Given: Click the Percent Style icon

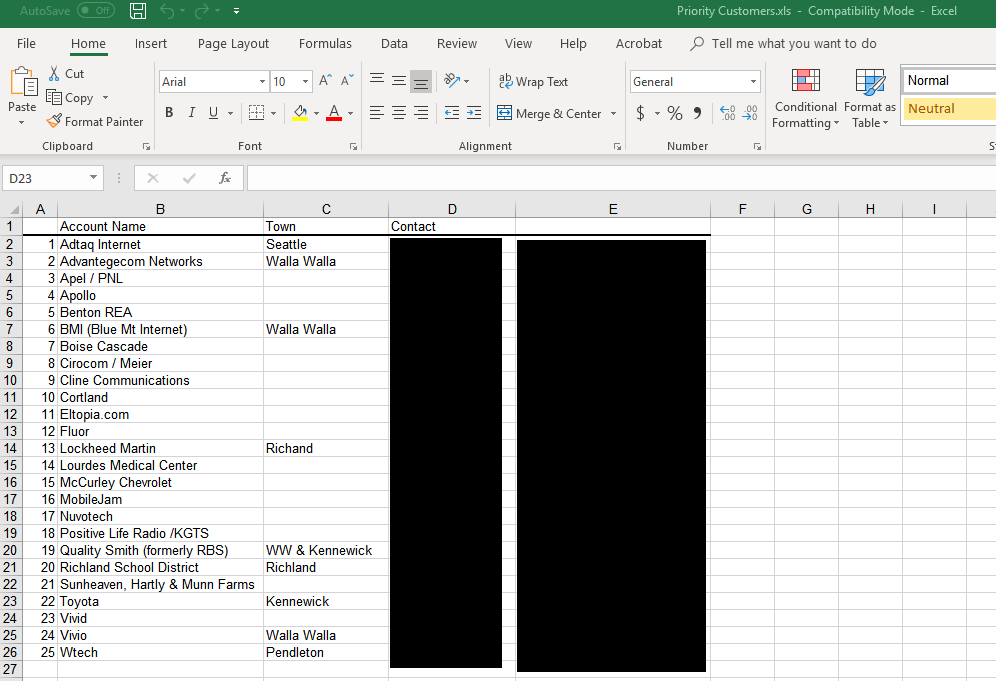Looking at the screenshot, I should tap(675, 113).
